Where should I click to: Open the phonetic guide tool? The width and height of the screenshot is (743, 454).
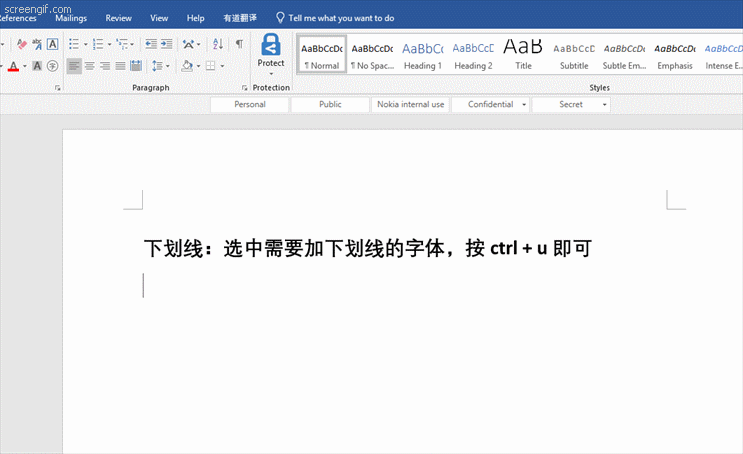click(x=37, y=44)
